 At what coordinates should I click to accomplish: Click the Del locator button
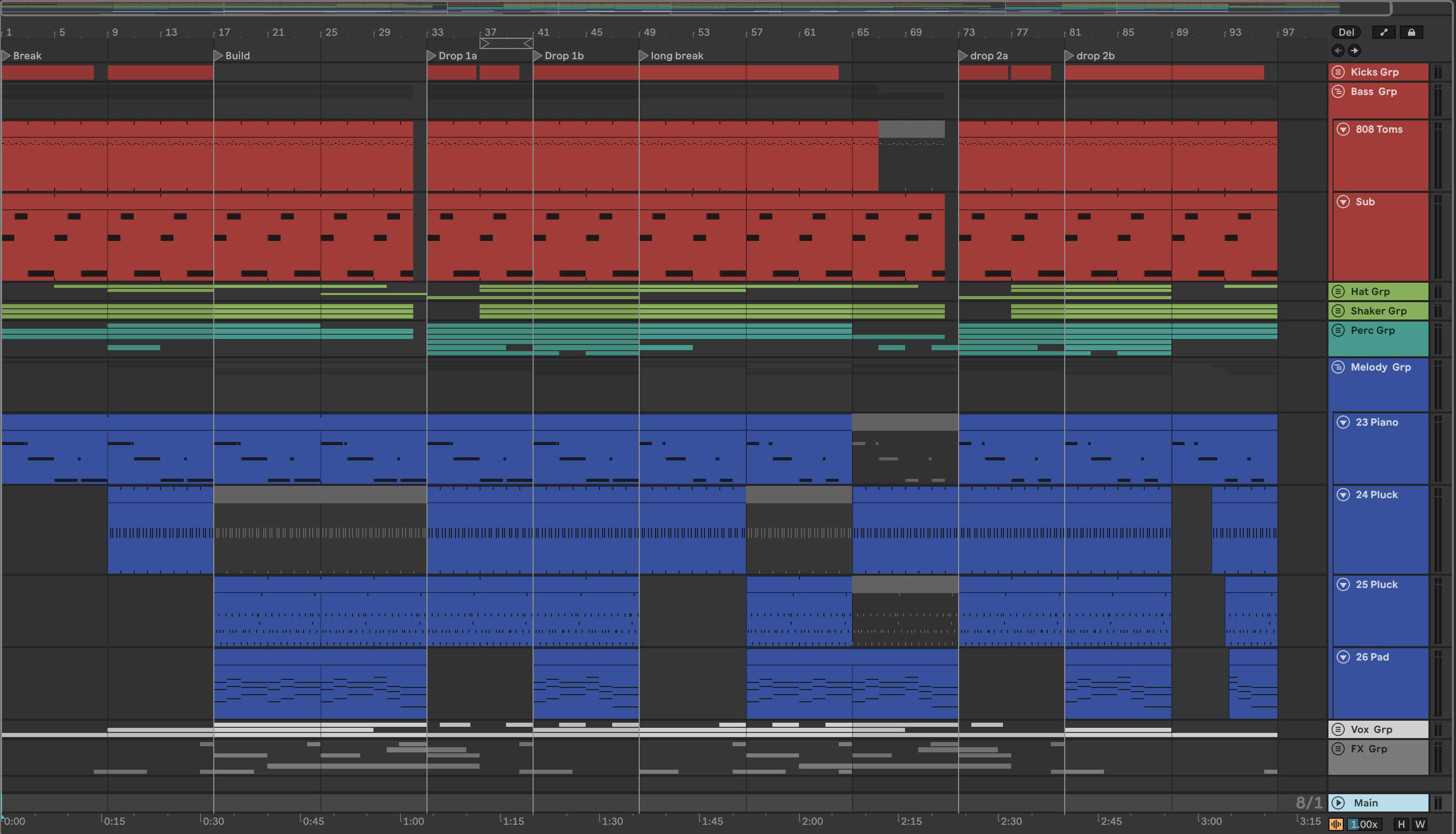pyautogui.click(x=1346, y=32)
